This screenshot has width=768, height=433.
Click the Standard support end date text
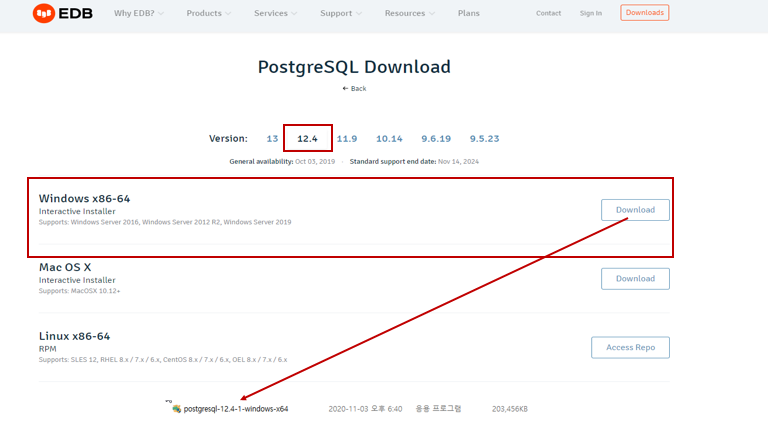point(414,162)
